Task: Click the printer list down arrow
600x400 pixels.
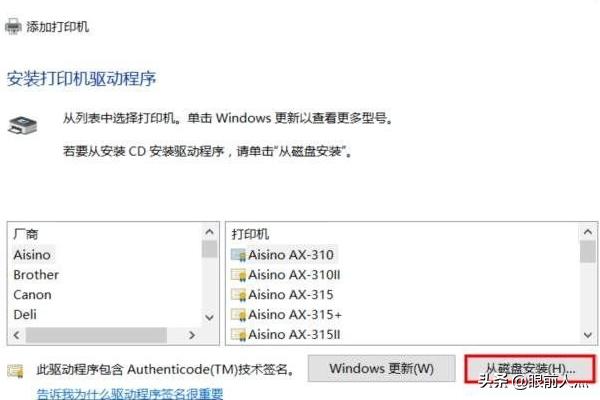Action: pyautogui.click(x=588, y=335)
